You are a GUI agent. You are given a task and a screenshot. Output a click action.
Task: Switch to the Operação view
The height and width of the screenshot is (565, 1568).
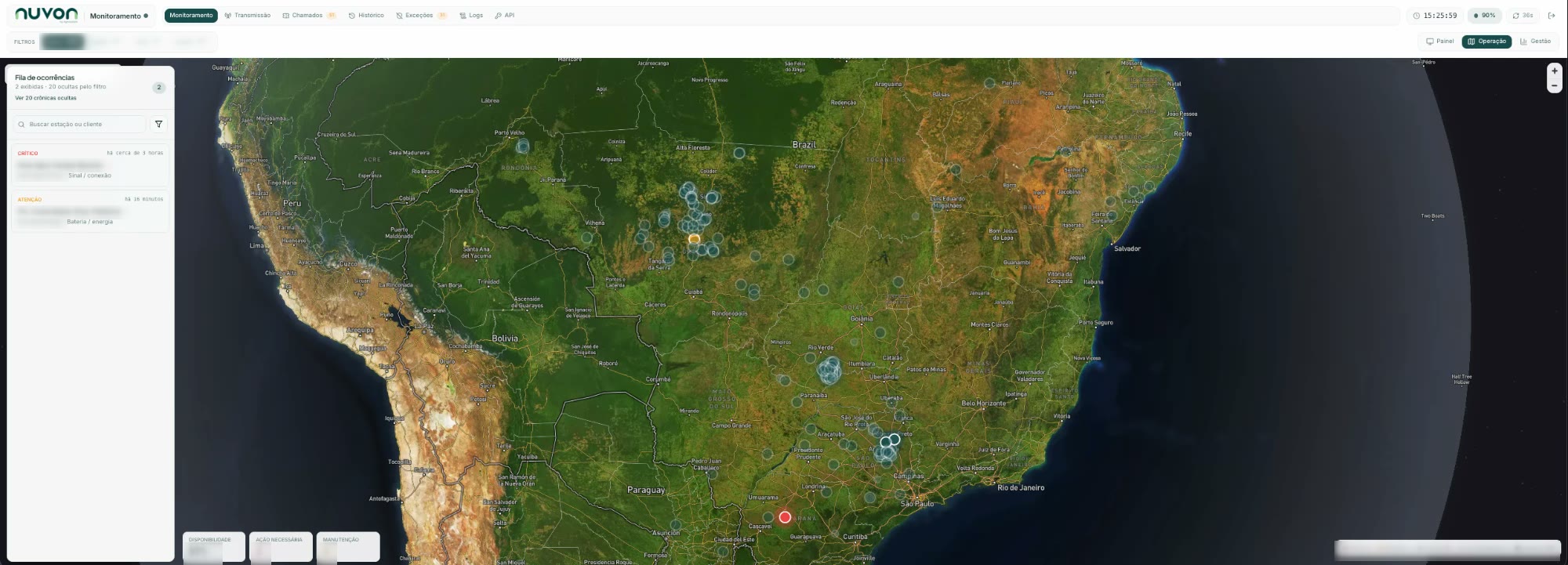(x=1486, y=42)
